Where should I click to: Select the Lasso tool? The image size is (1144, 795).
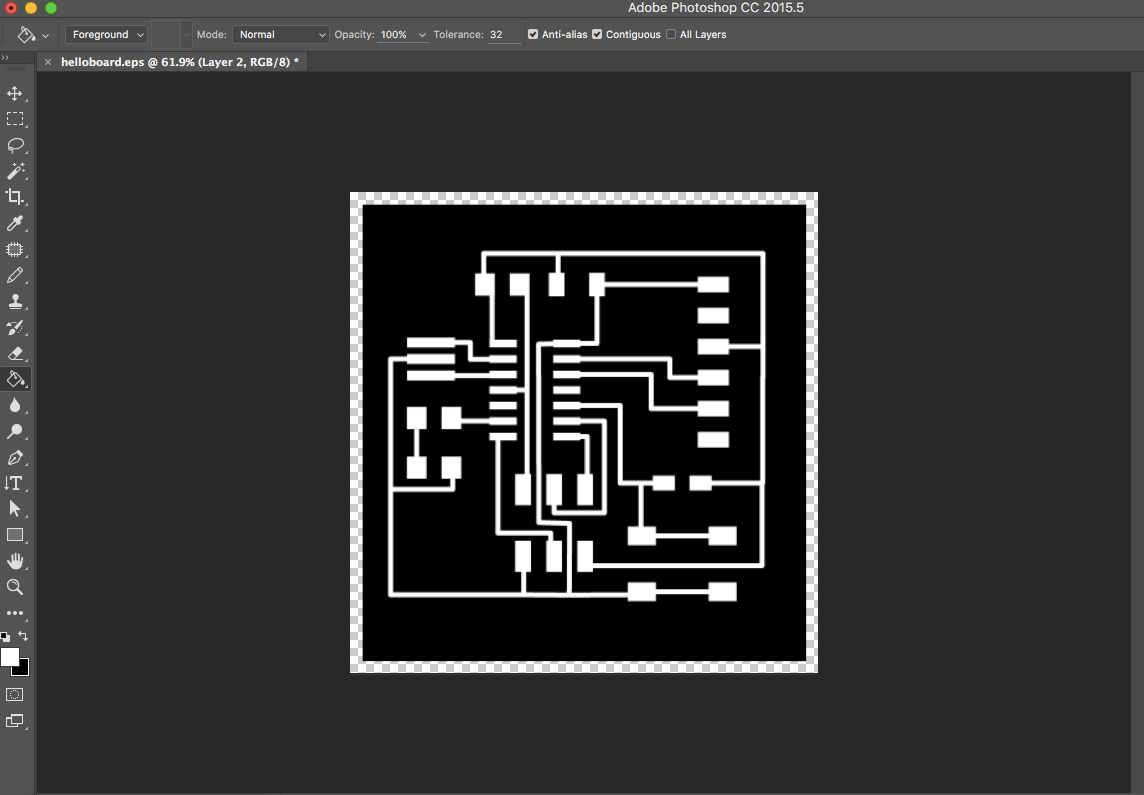(15, 145)
